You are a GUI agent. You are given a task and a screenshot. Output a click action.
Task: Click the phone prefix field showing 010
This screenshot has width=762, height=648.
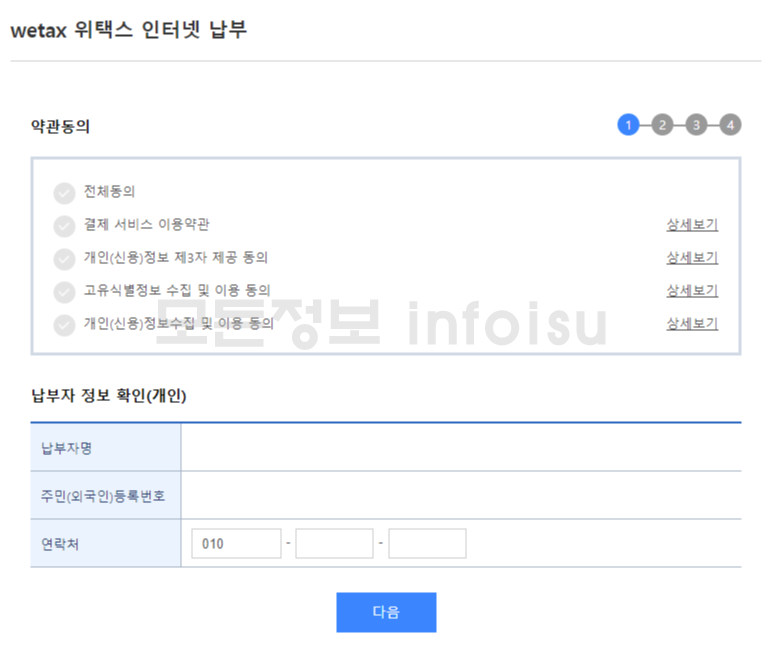[236, 543]
